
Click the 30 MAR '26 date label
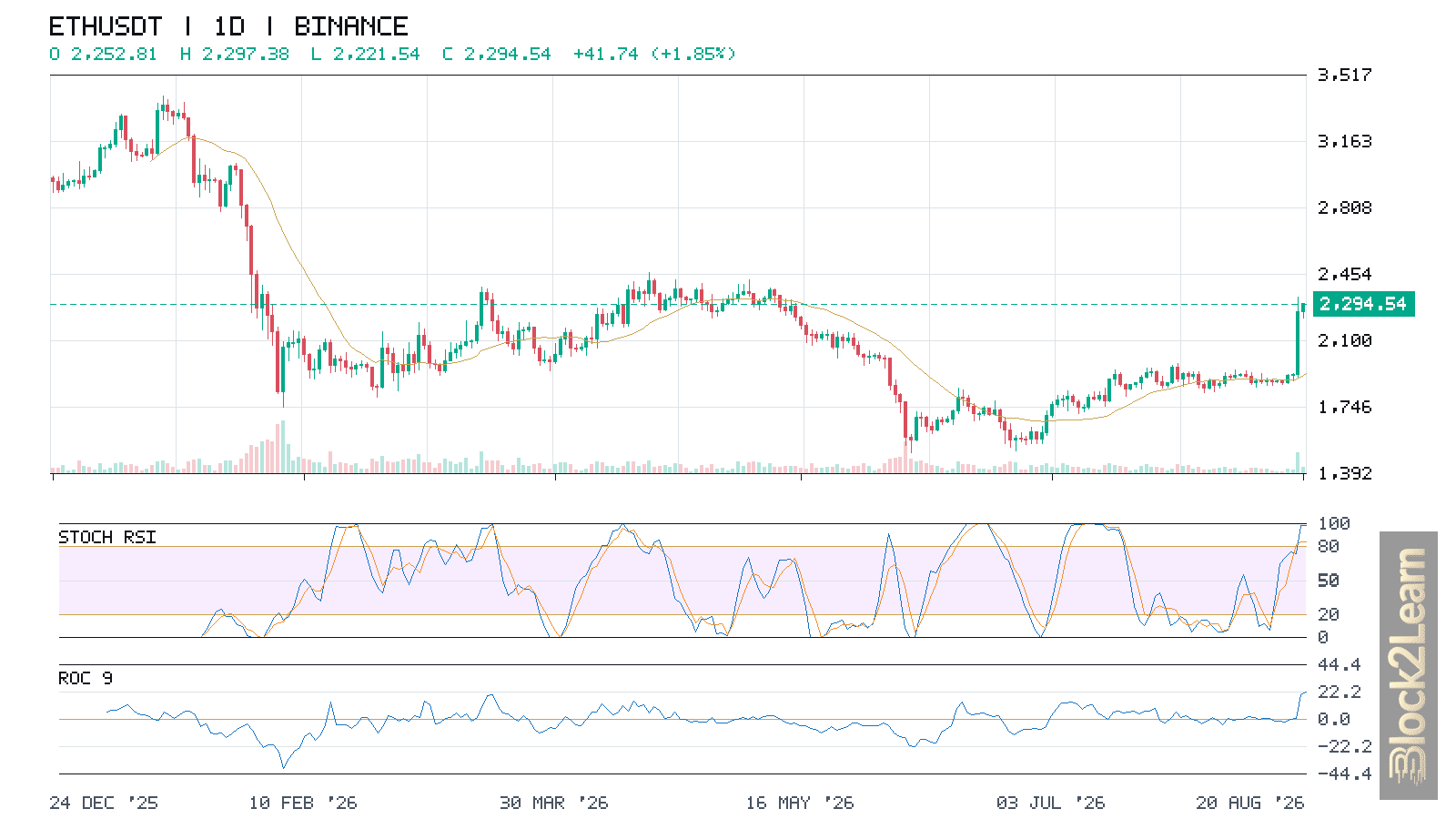553,803
